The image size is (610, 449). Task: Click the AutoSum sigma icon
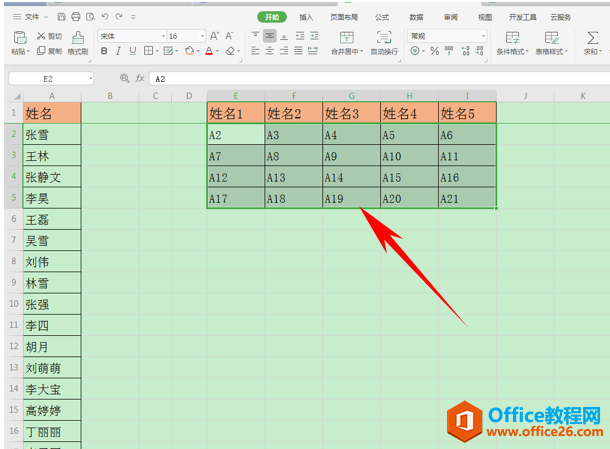[592, 38]
